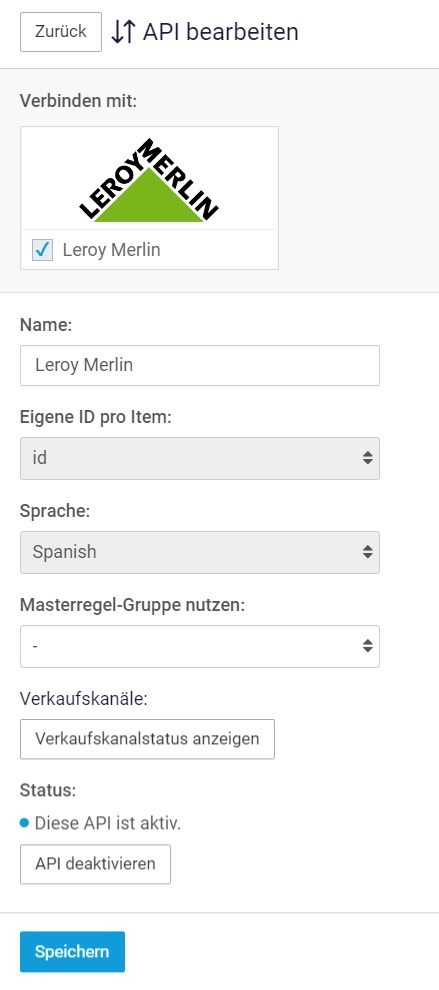The height and width of the screenshot is (990, 439).
Task: Click the Masterregel-Gruppe nutzen label
Action: tap(132, 605)
